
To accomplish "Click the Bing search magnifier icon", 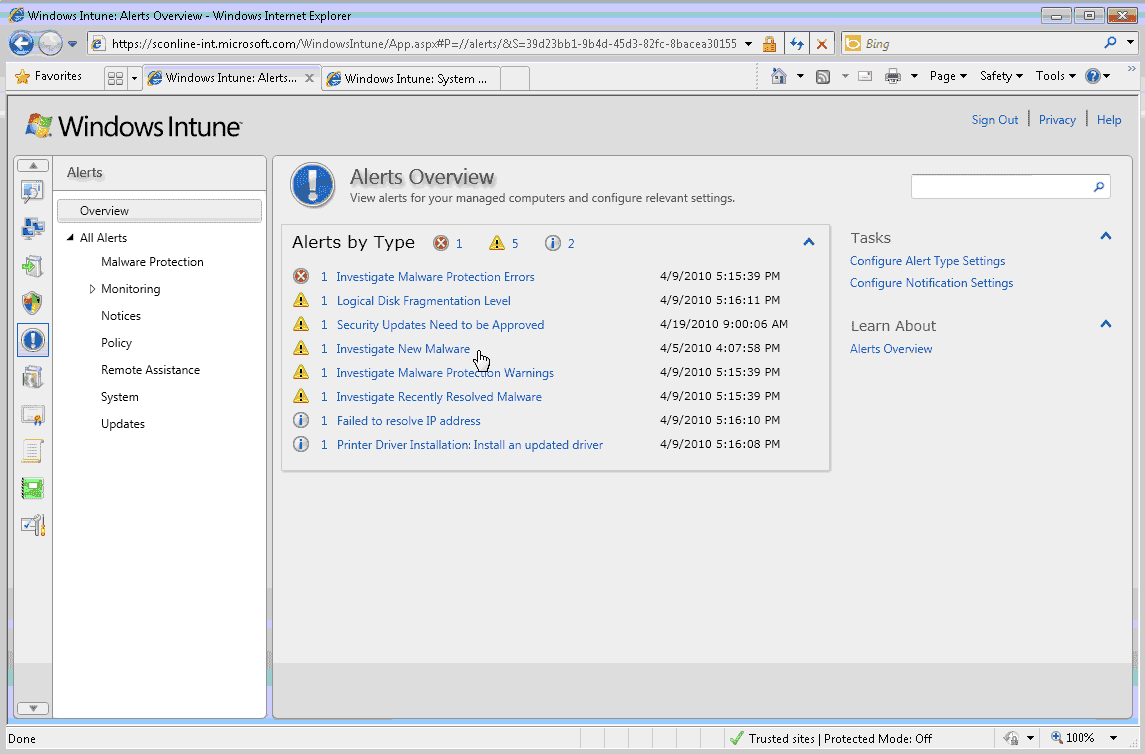I will coord(1109,43).
